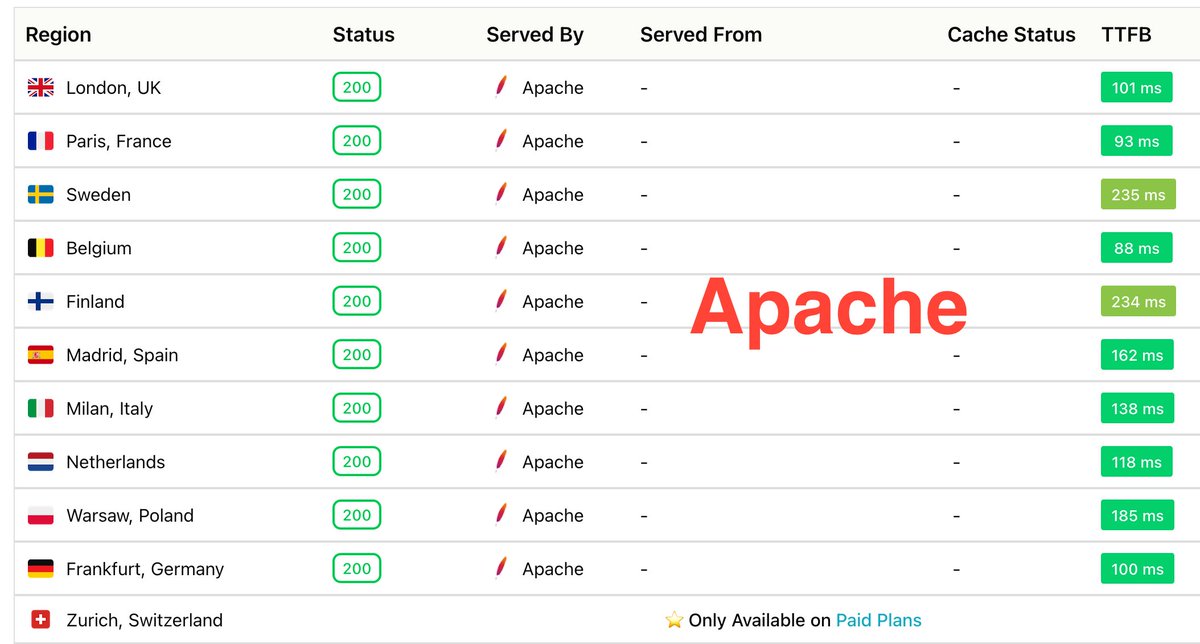Click the Apache feather icon in Milan row
The width and height of the screenshot is (1200, 644).
(501, 408)
